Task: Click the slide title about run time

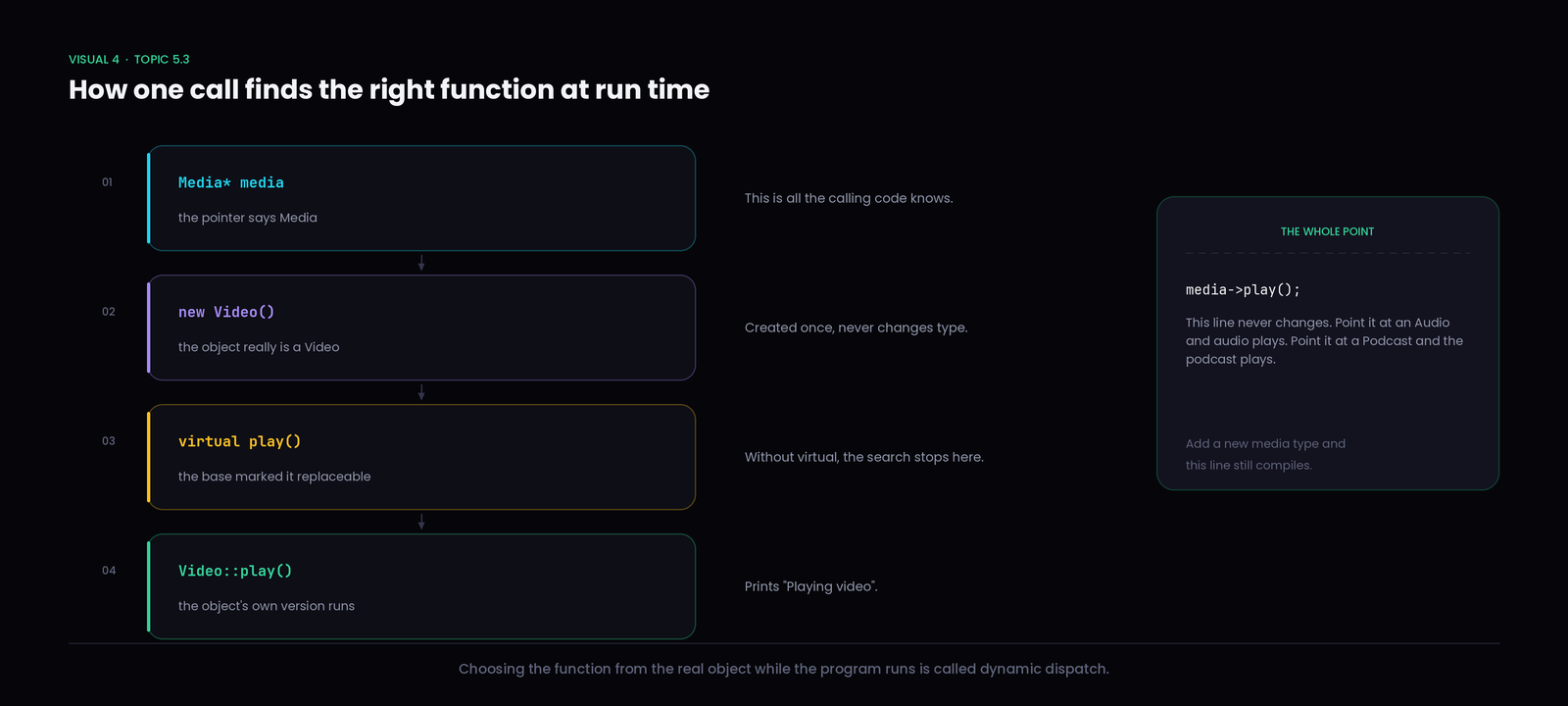Action: coord(389,90)
